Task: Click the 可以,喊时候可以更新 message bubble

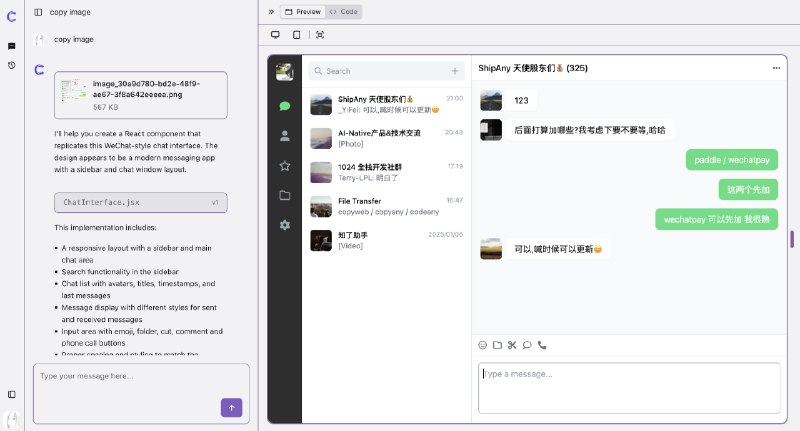Action: [558, 249]
